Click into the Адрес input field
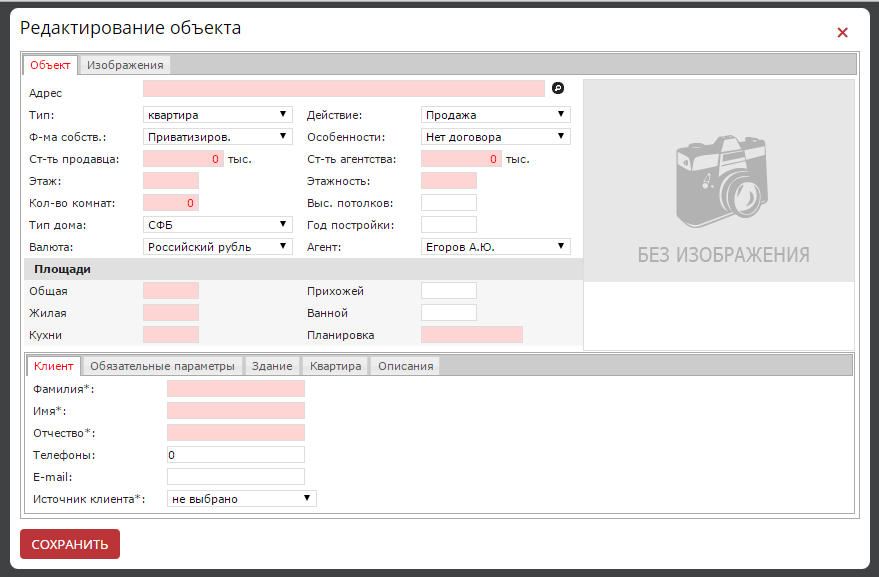This screenshot has width=879, height=577. point(343,89)
